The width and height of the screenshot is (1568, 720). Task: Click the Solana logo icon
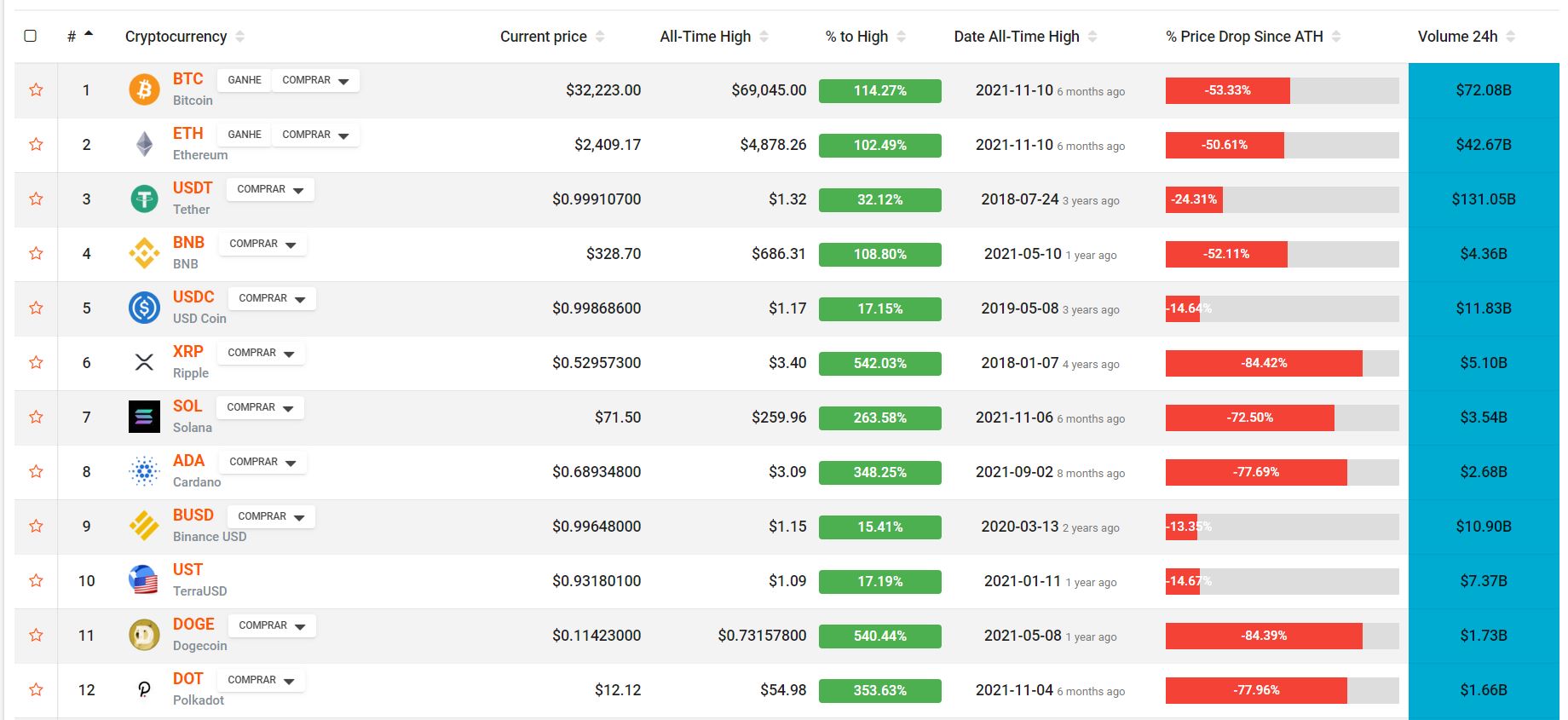point(144,417)
